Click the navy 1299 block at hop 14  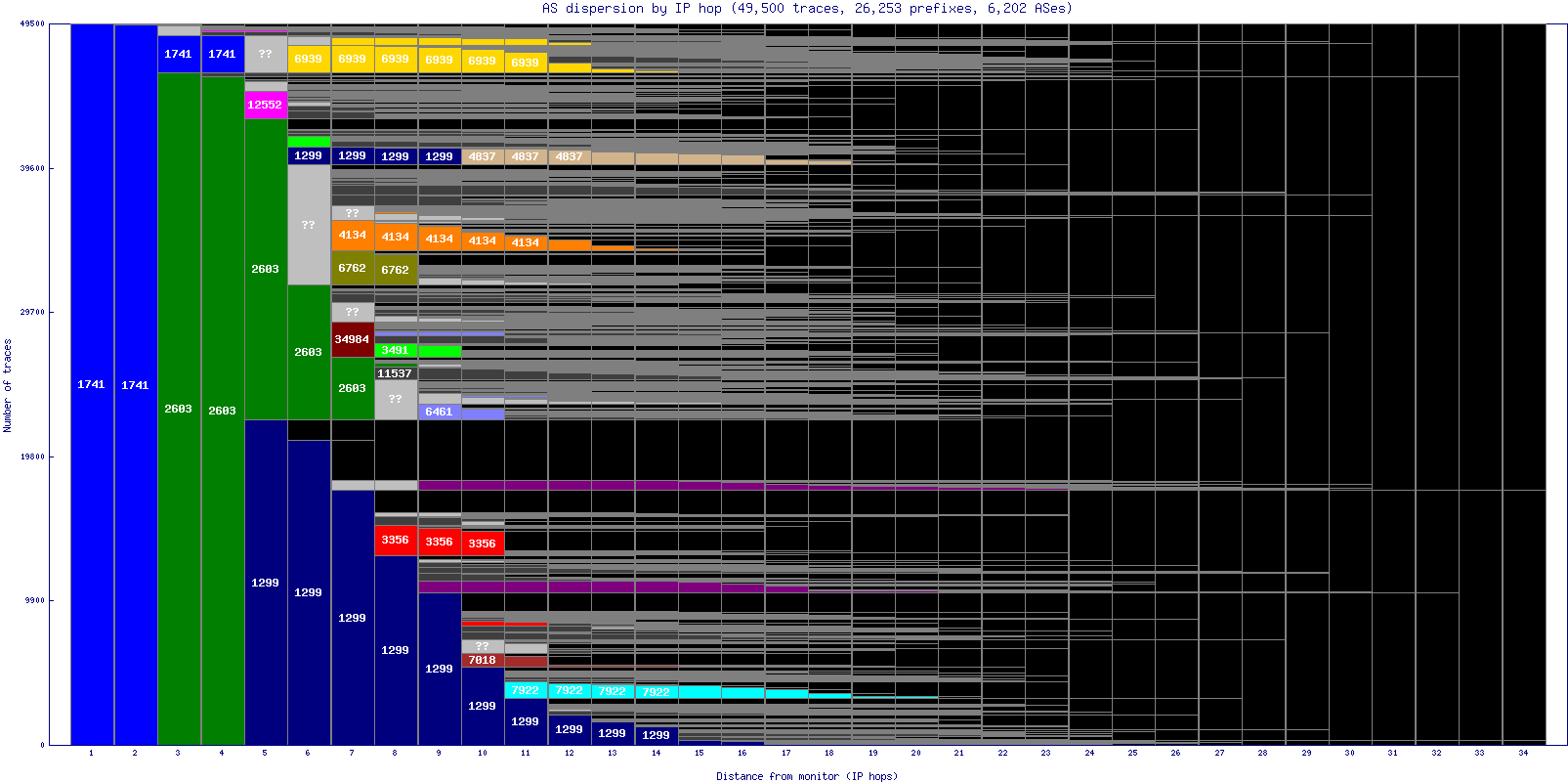(657, 735)
